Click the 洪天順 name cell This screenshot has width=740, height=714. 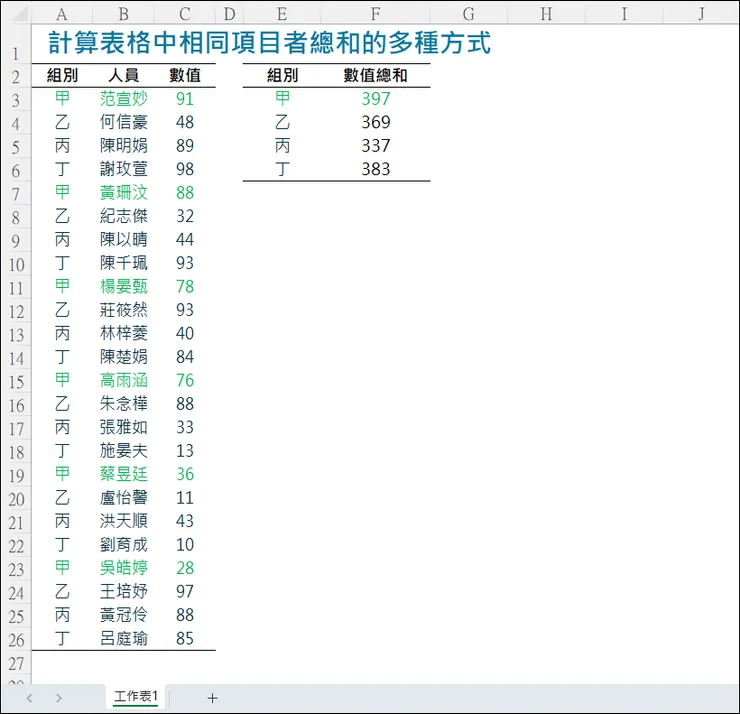coord(124,521)
